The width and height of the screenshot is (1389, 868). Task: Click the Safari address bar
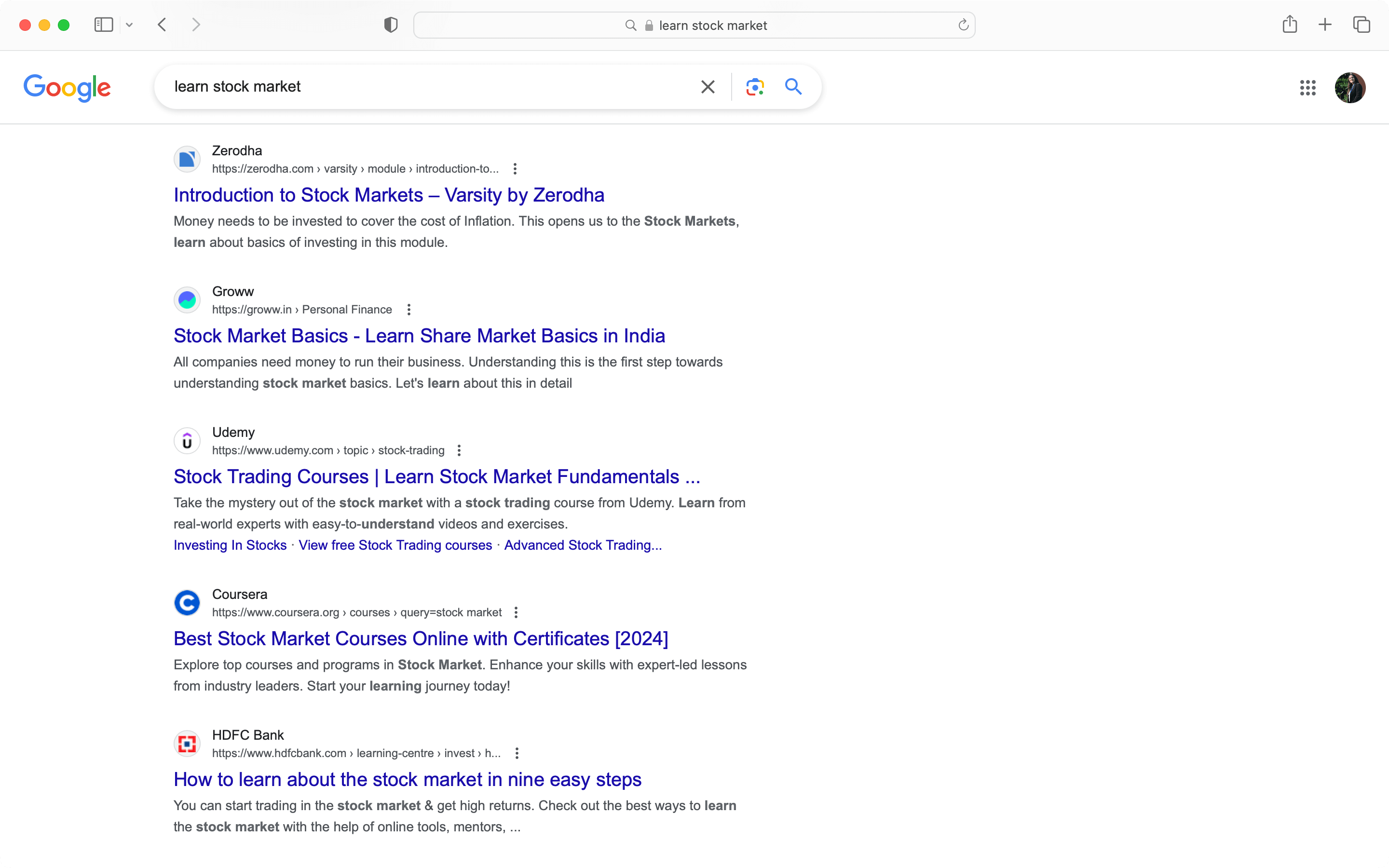[x=694, y=25]
